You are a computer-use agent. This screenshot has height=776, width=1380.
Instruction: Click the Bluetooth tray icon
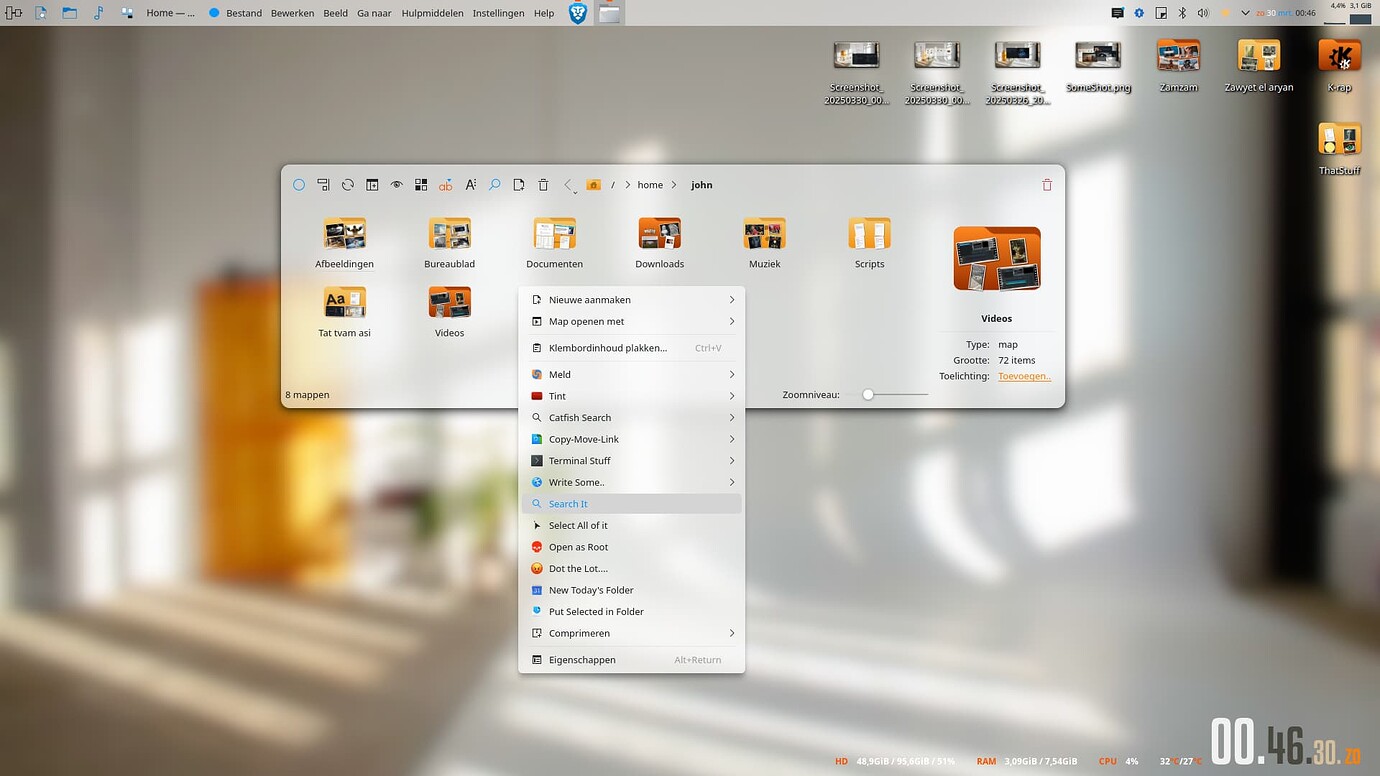tap(1181, 13)
